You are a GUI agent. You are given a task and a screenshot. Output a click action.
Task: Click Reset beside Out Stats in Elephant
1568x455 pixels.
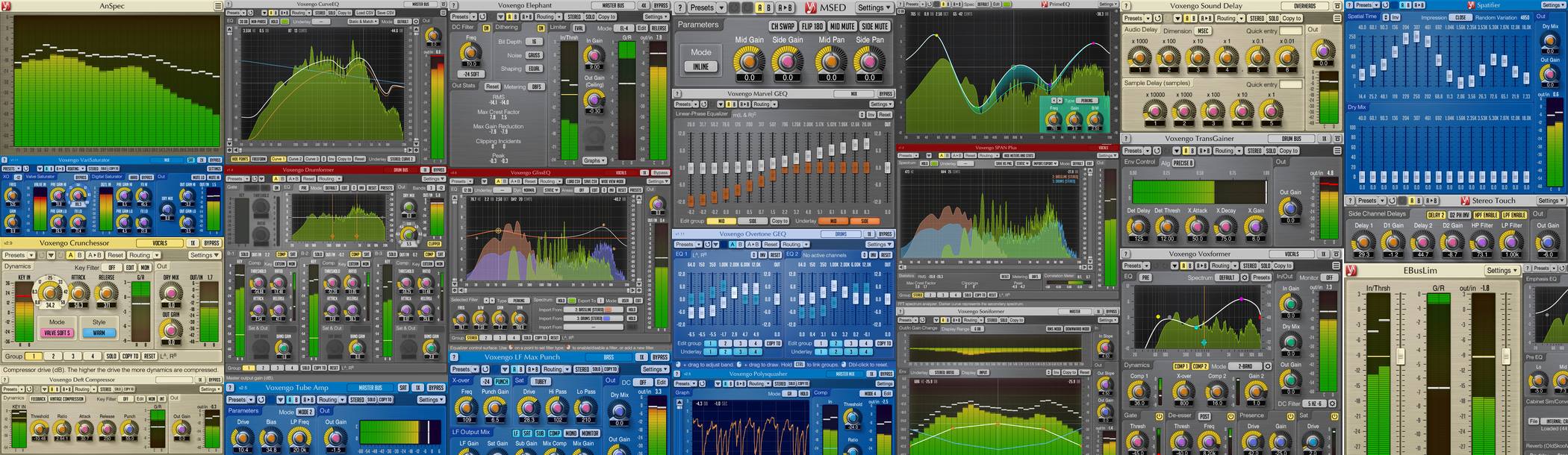click(492, 87)
